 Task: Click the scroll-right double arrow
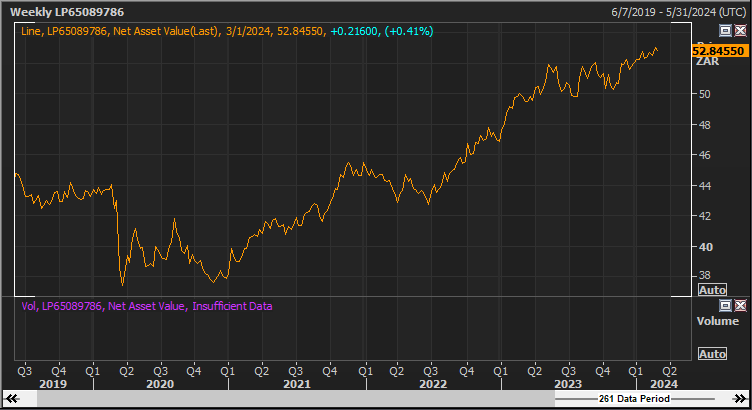coord(739,398)
